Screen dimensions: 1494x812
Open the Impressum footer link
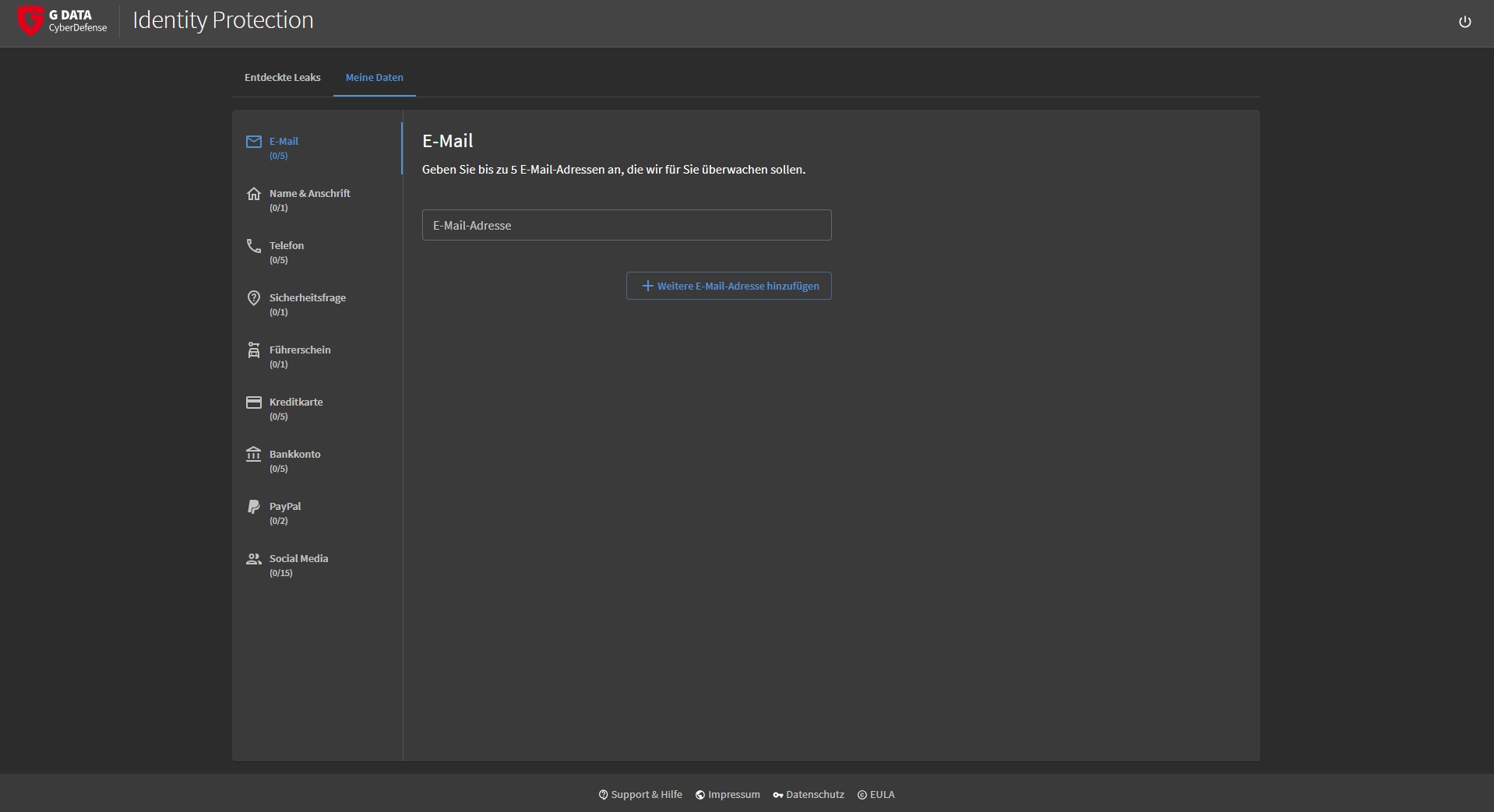728,795
